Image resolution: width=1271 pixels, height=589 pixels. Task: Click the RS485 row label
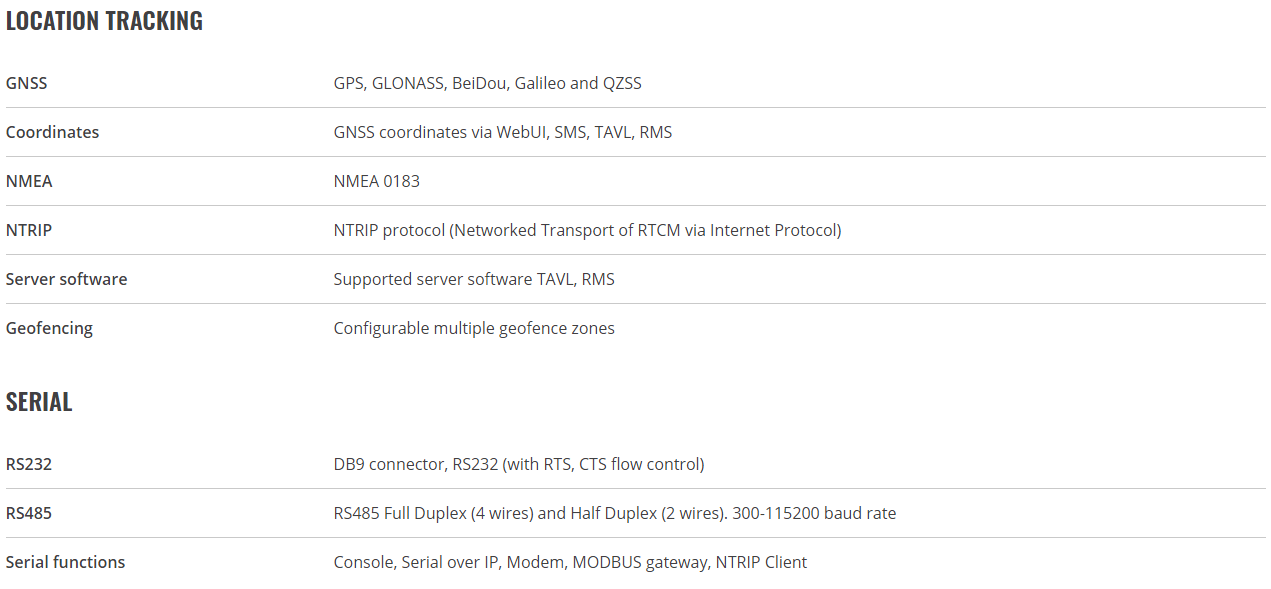tap(28, 513)
